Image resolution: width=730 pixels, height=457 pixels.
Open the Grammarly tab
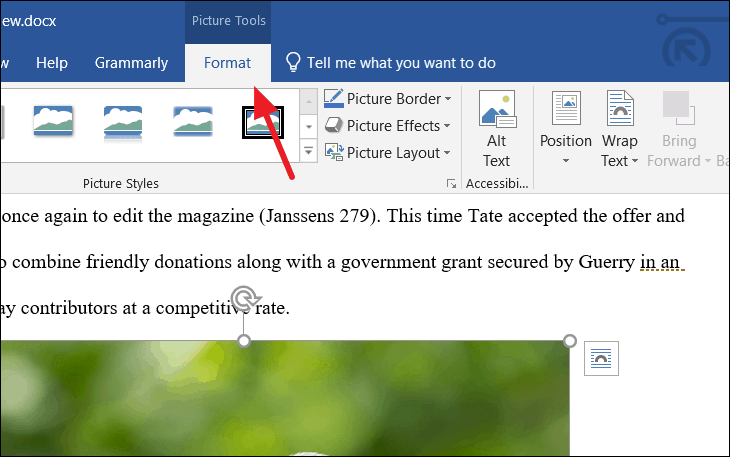(x=131, y=63)
